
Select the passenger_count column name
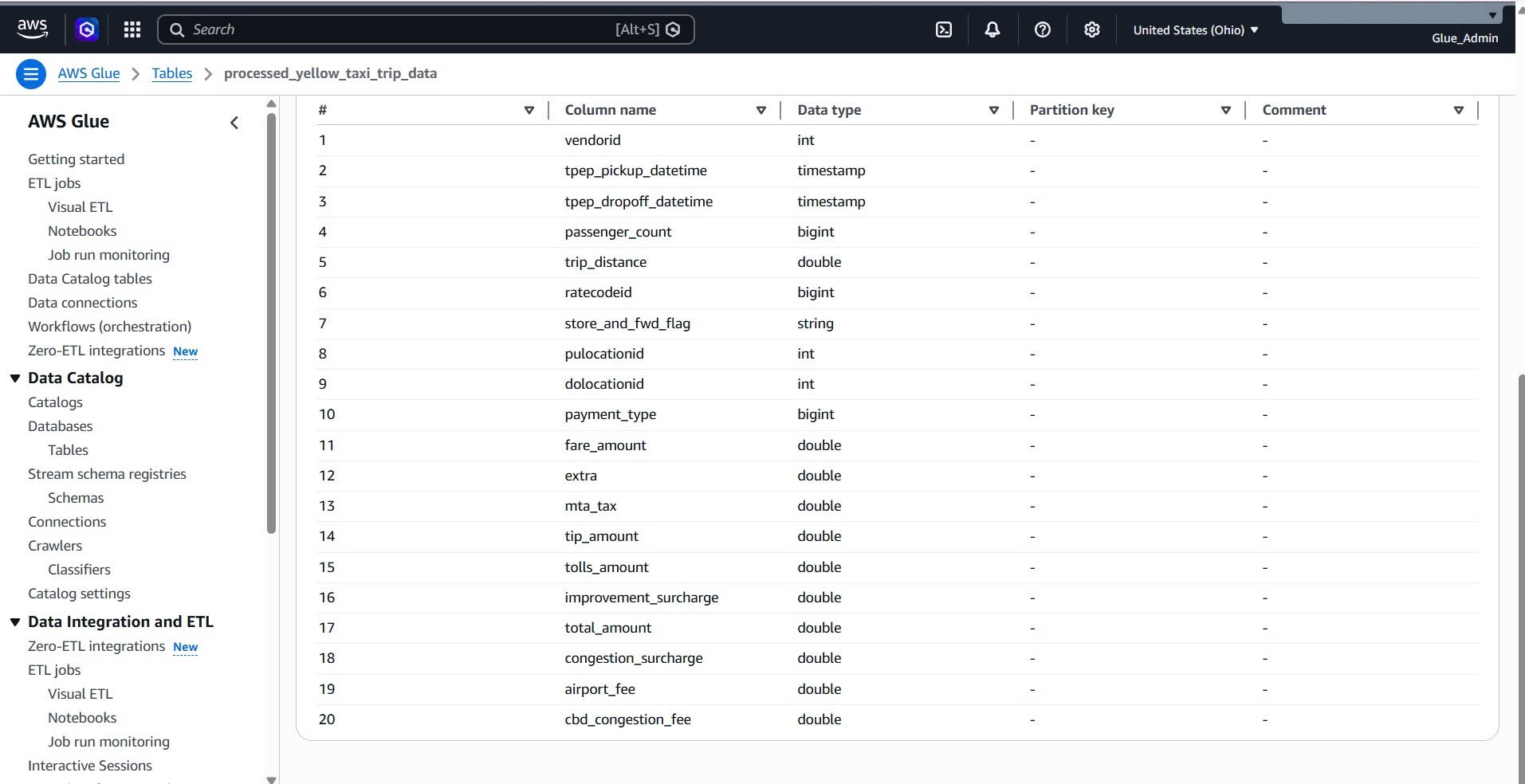coord(618,232)
